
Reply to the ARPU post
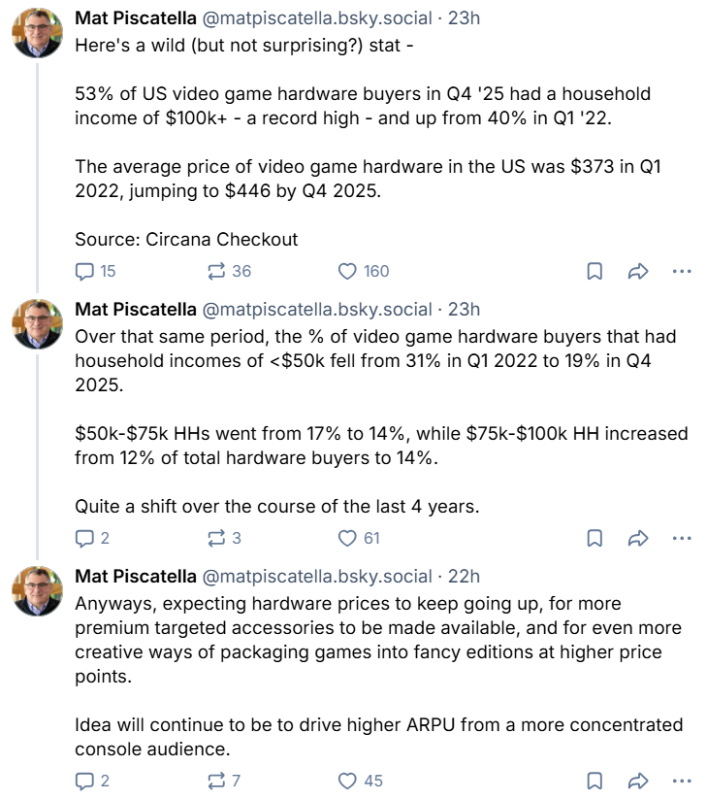pos(86,780)
